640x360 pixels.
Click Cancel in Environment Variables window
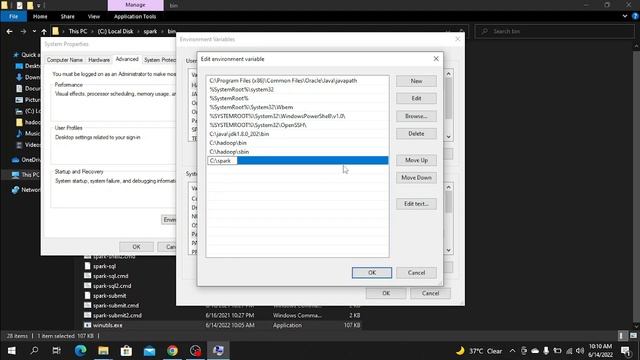pos(430,293)
